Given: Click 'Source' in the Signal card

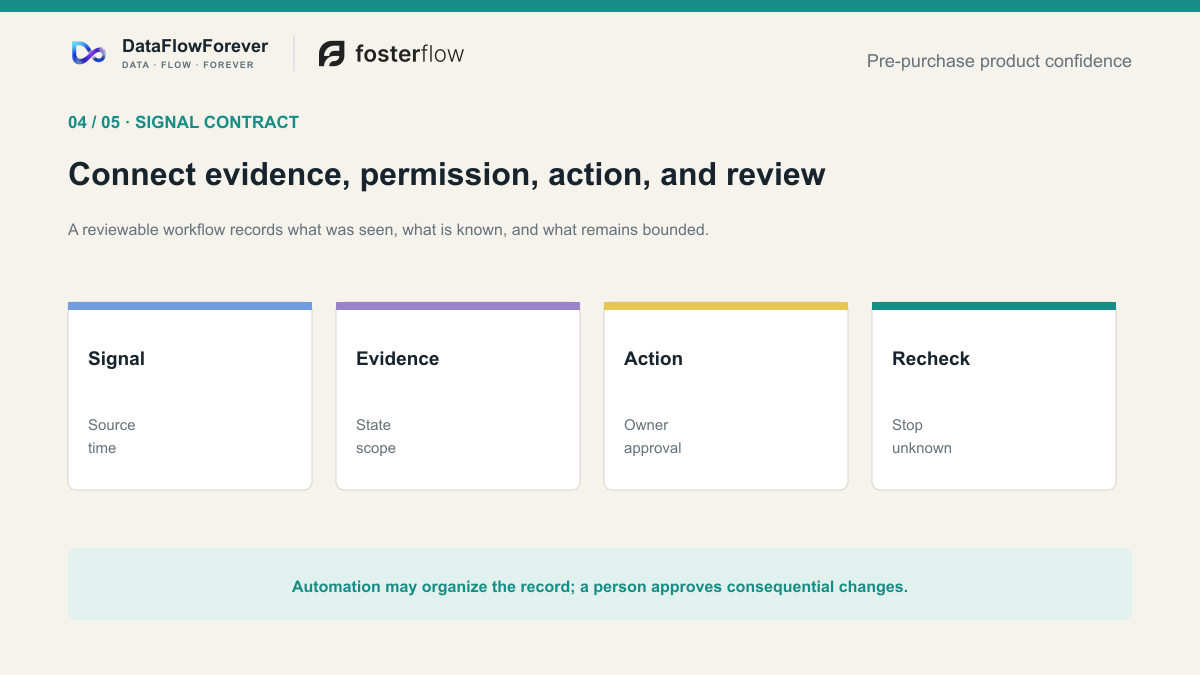Looking at the screenshot, I should coord(111,425).
